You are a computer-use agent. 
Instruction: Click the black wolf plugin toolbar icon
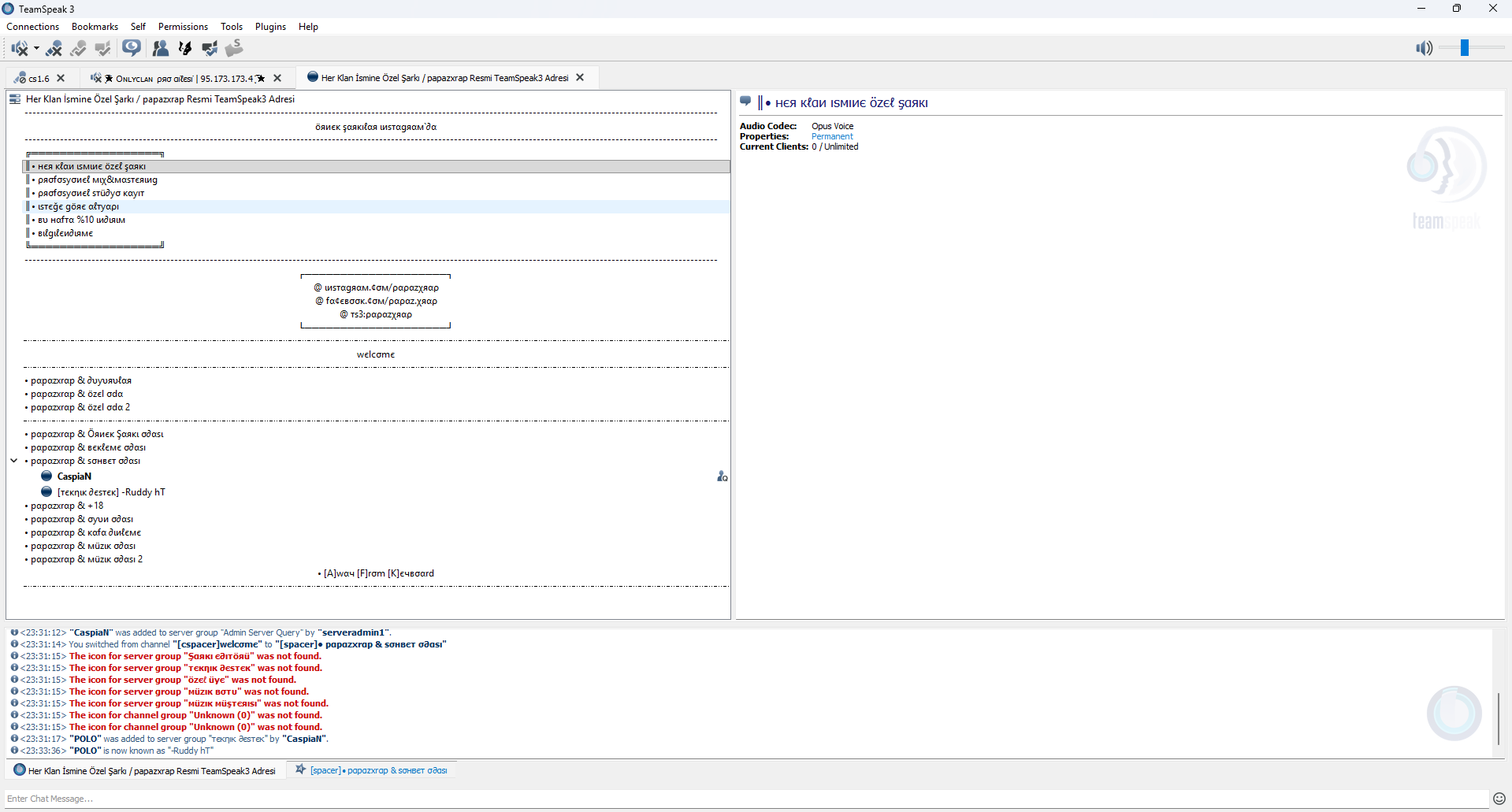[x=185, y=49]
